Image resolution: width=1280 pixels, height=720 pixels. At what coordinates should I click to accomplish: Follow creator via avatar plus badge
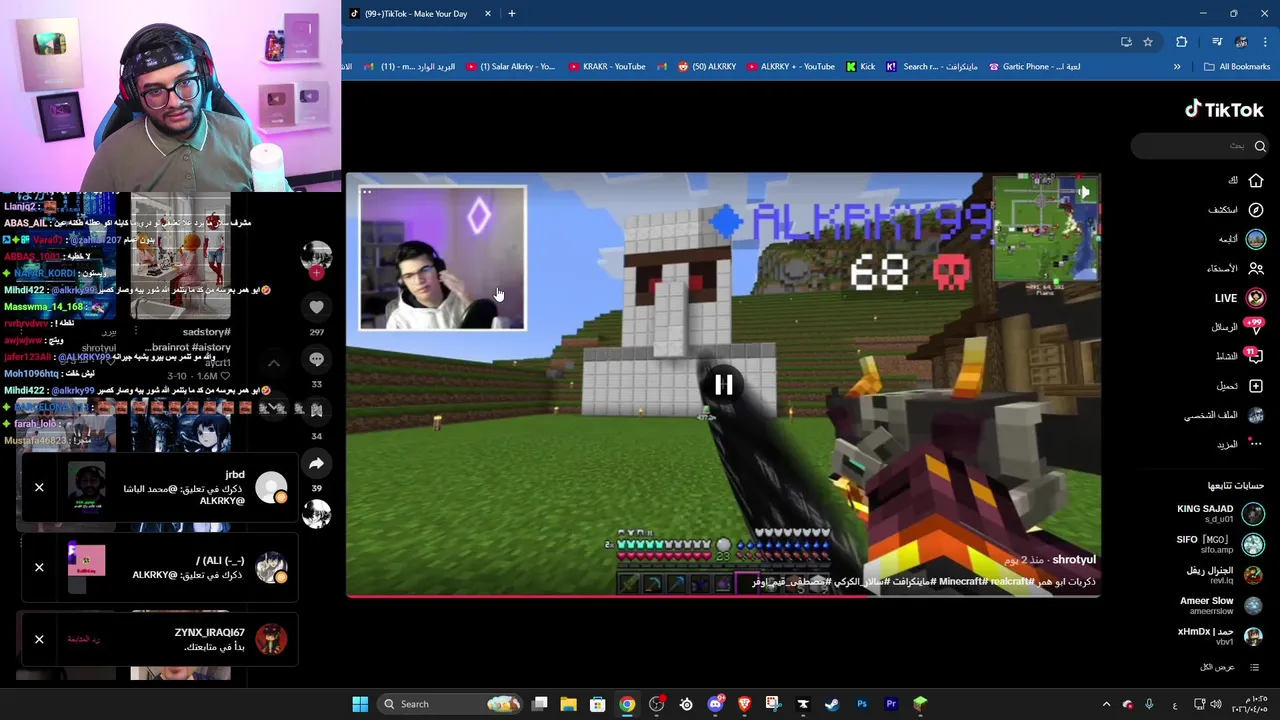pyautogui.click(x=316, y=273)
